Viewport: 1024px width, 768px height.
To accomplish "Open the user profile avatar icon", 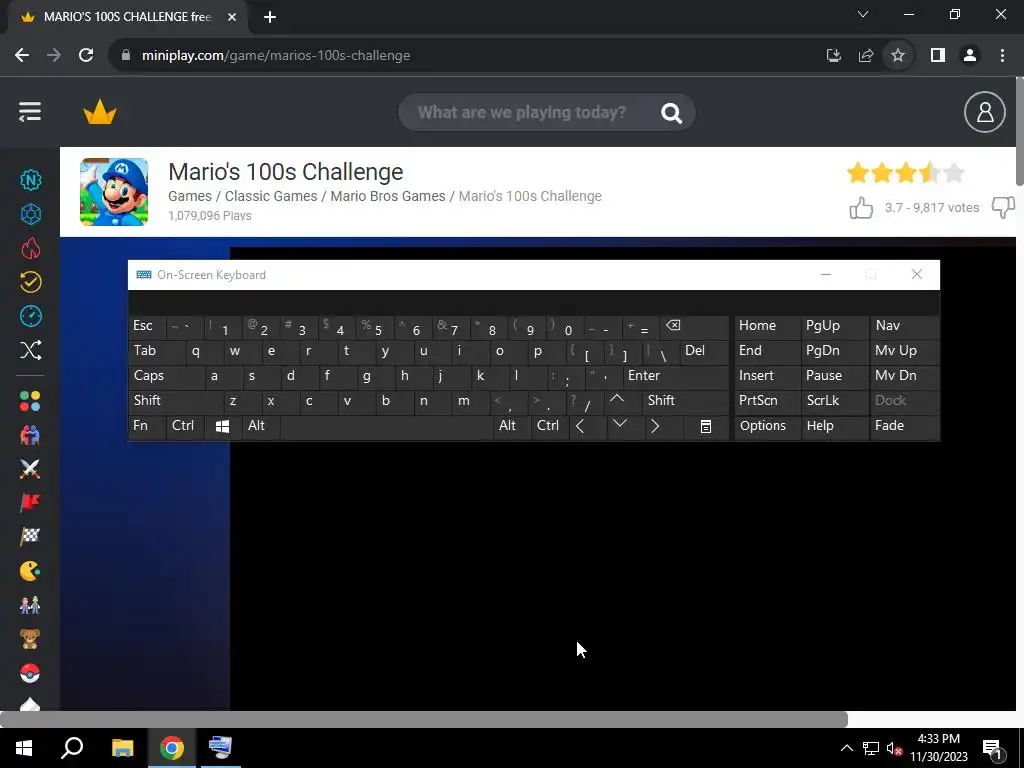I will click(984, 112).
